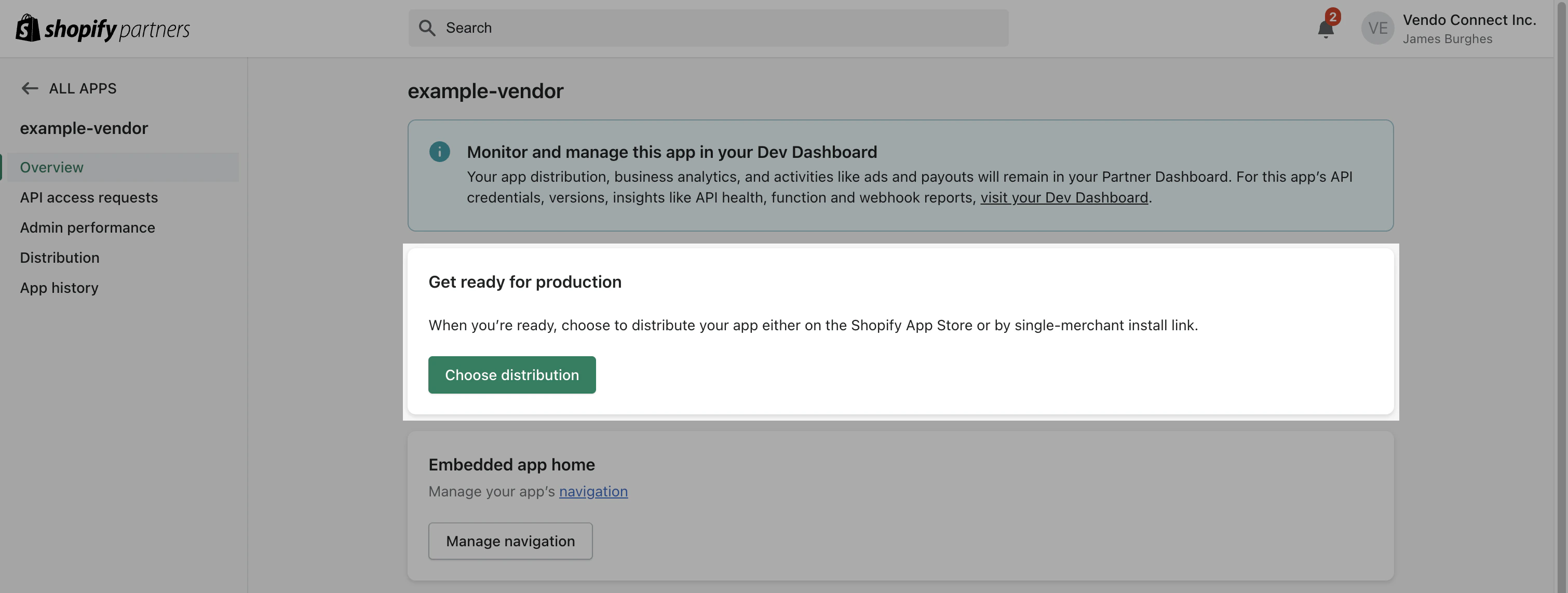Open App history page
The image size is (1568, 593).
click(59, 287)
